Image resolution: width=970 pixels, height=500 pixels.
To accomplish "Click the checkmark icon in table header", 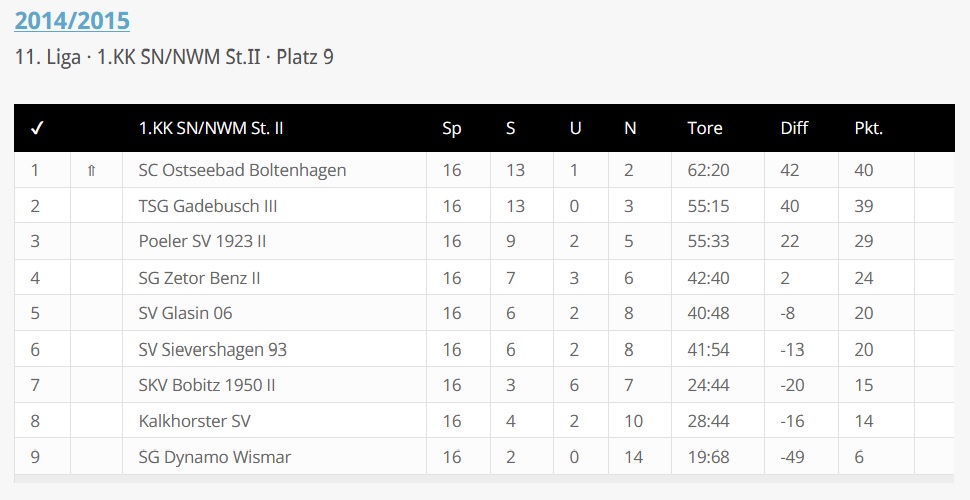I will pyautogui.click(x=36, y=128).
